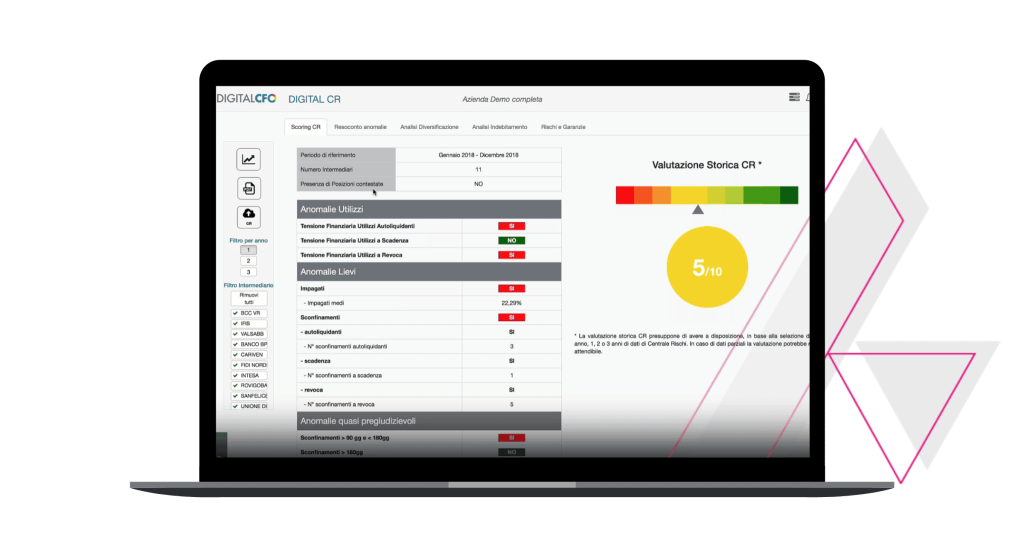This screenshot has height=538, width=1024.
Task: Click the red segment of rating bar
Action: point(625,195)
